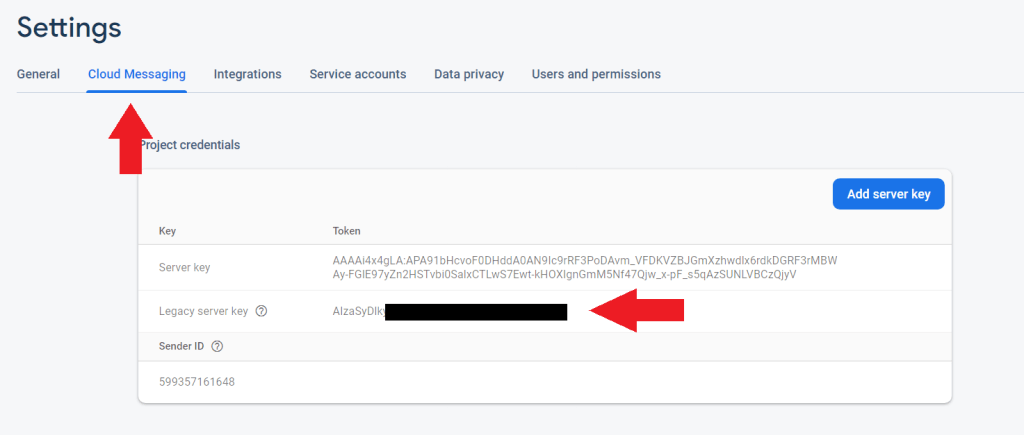Click the legacy key text starting with AIzaSyDIky
Image resolution: width=1024 pixels, height=435 pixels.
(x=358, y=312)
